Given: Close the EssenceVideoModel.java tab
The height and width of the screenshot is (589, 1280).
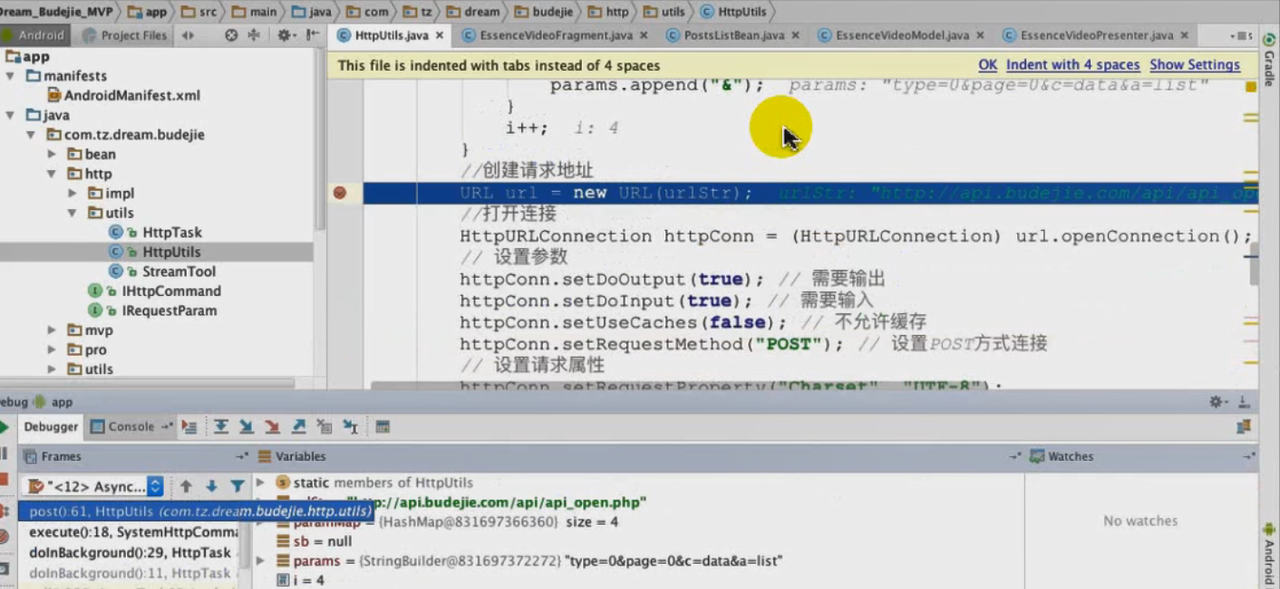Looking at the screenshot, I should 979,35.
